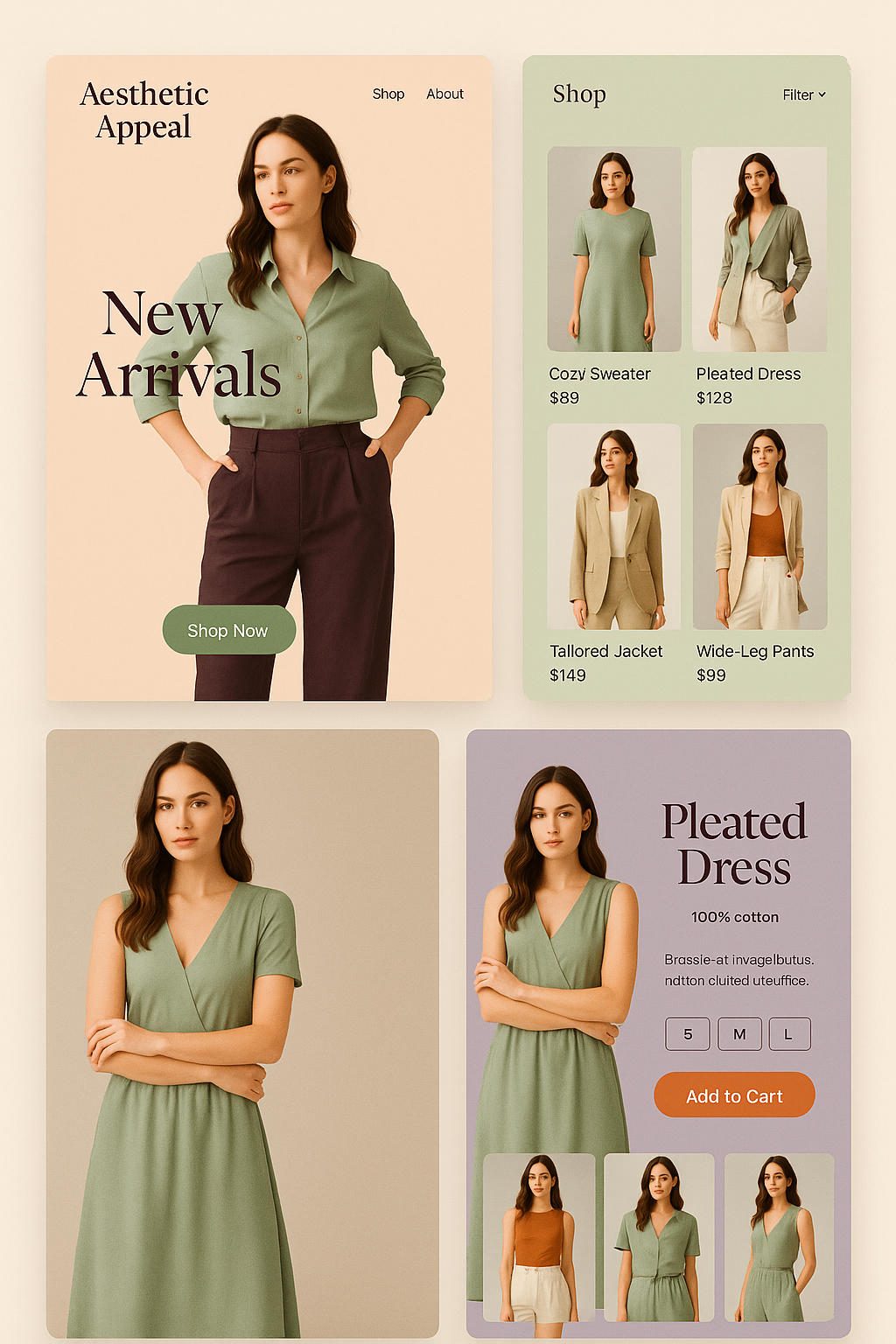This screenshot has width=896, height=1344.
Task: Open the Shop navigation link
Action: [x=388, y=94]
